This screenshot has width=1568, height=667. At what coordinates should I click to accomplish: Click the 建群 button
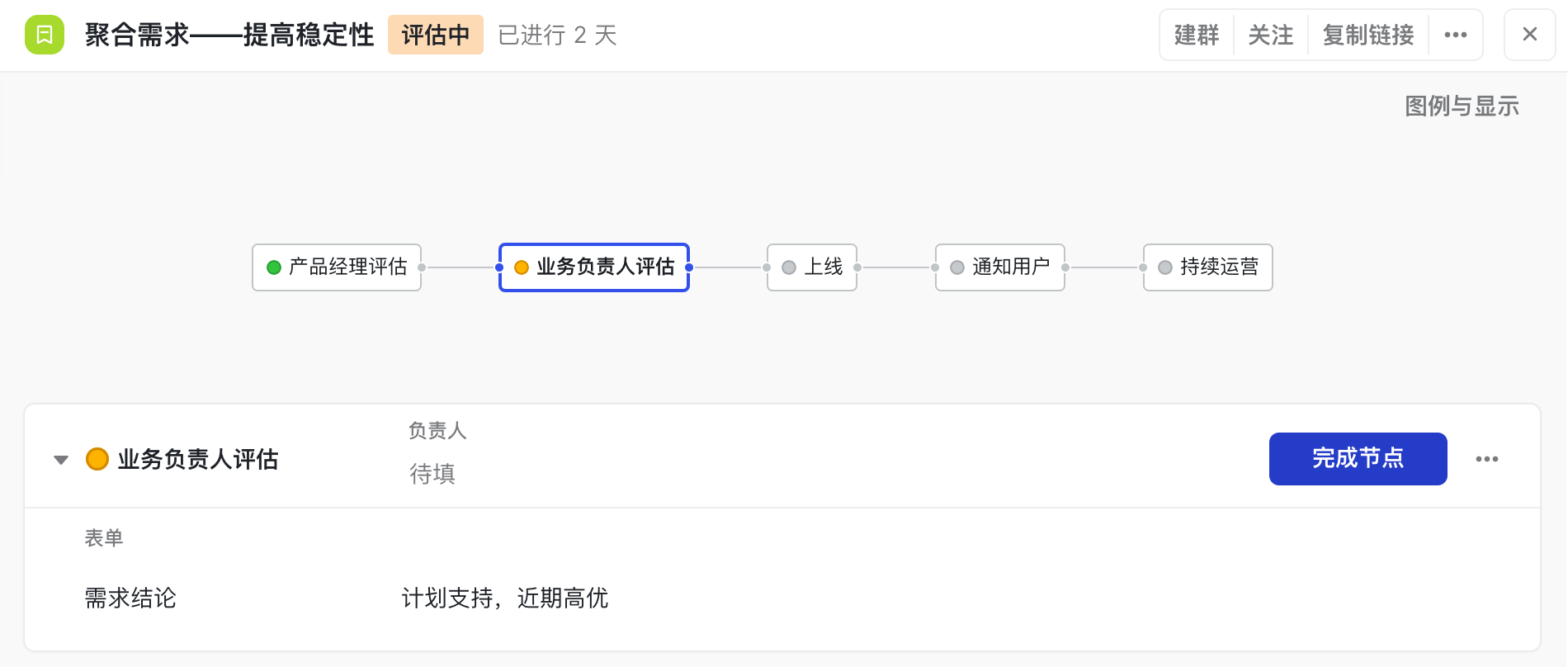point(1197,35)
